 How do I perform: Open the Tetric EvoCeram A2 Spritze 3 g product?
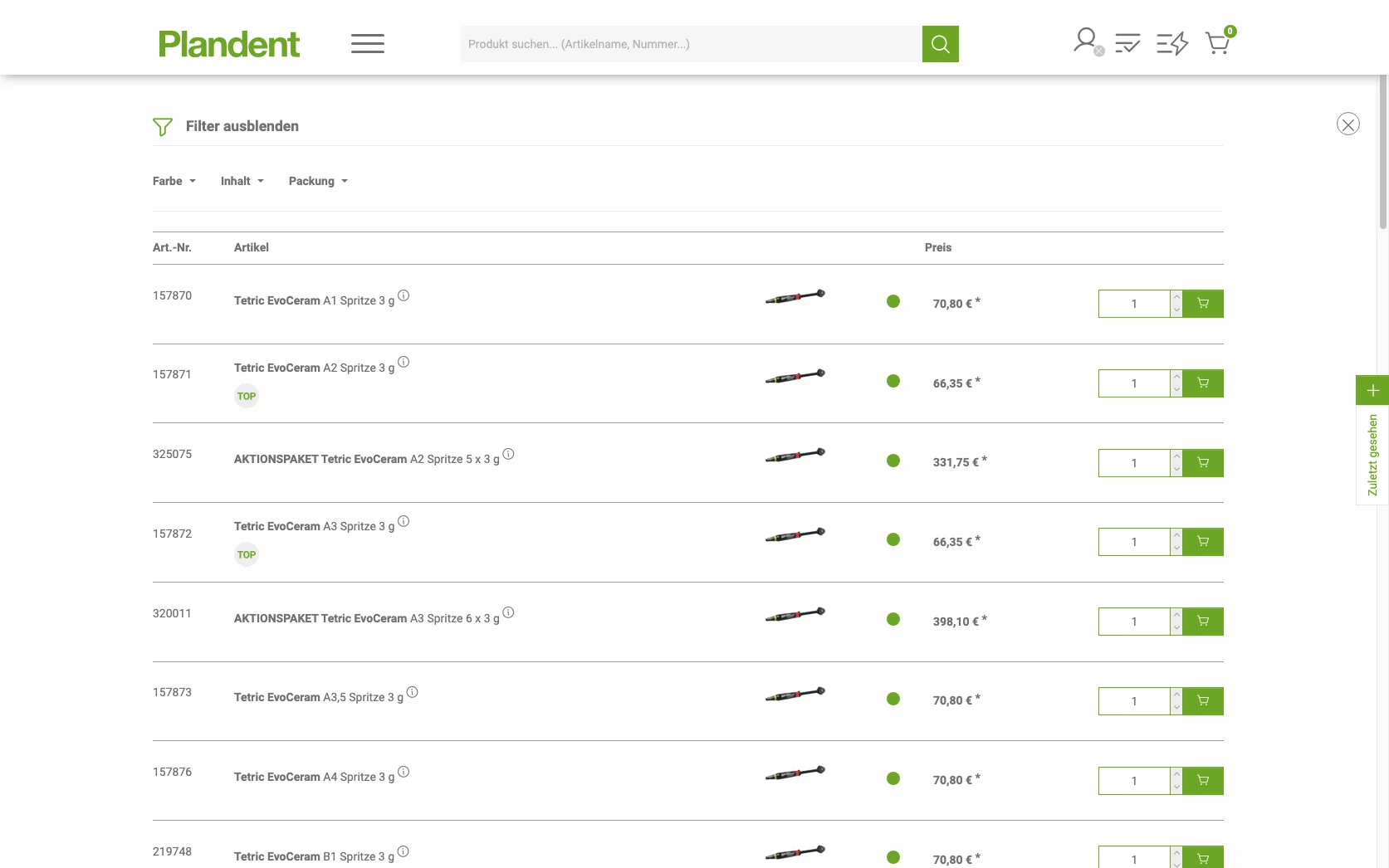[x=314, y=368]
